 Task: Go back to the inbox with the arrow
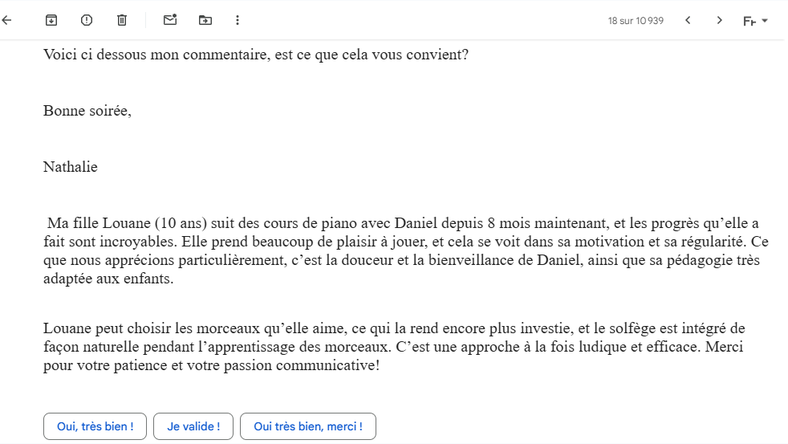click(7, 20)
